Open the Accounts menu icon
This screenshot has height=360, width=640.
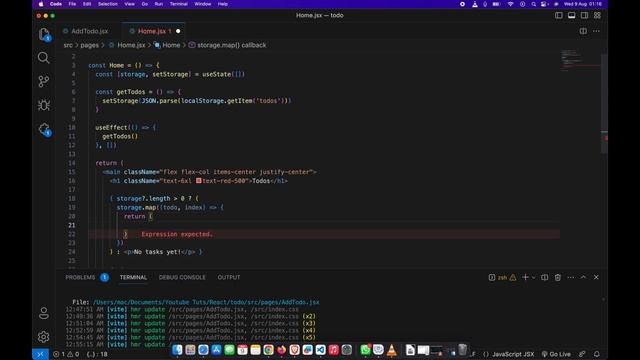point(44,313)
